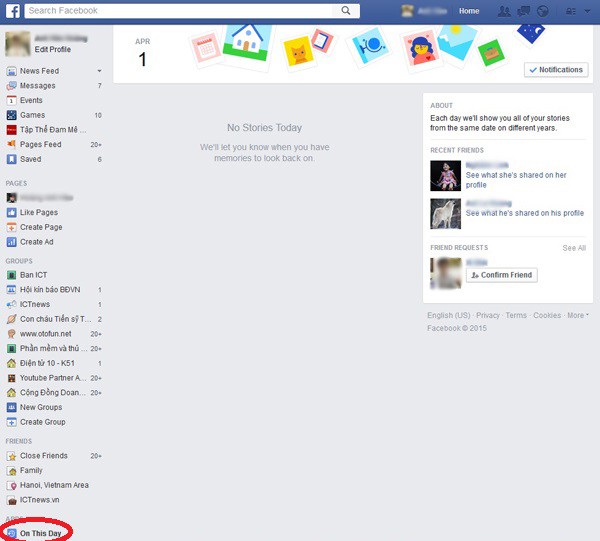
Task: Open the friend requests icon in top bar
Action: click(x=504, y=11)
